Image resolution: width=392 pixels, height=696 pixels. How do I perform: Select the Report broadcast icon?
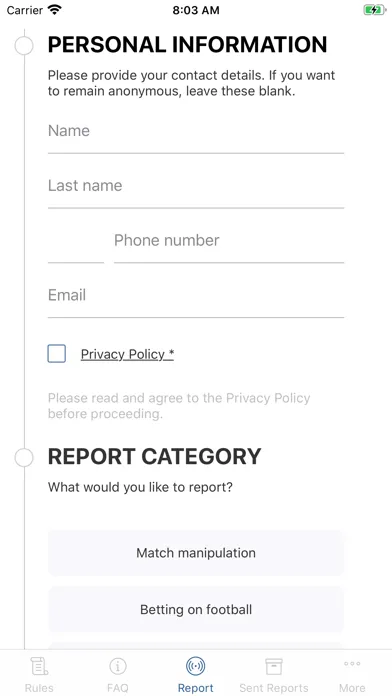click(x=196, y=666)
